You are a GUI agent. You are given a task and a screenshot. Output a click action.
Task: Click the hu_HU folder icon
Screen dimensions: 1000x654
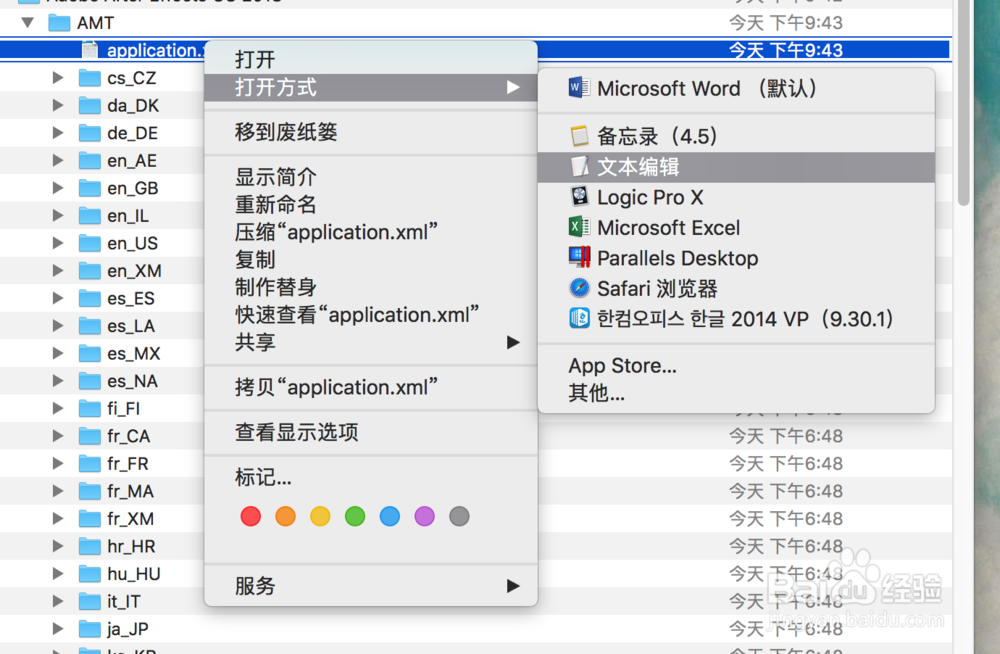(89, 574)
